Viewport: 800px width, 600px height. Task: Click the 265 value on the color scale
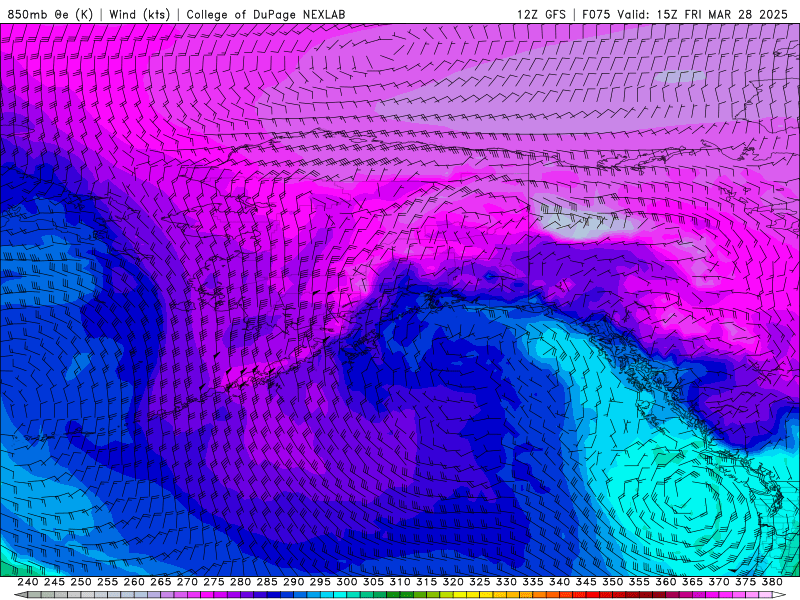[x=160, y=582]
